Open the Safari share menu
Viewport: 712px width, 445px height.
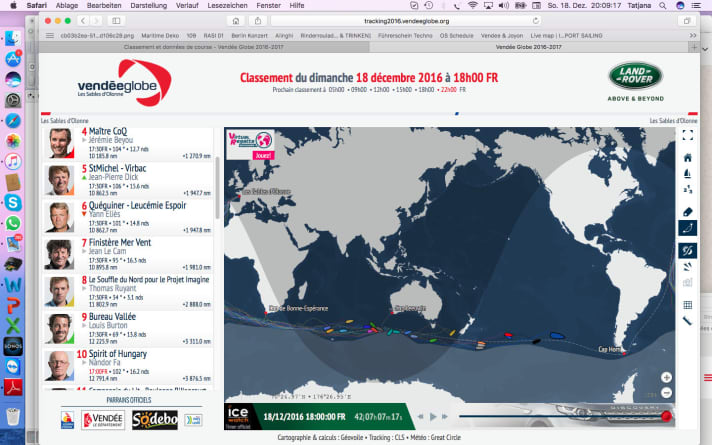(258, 21)
